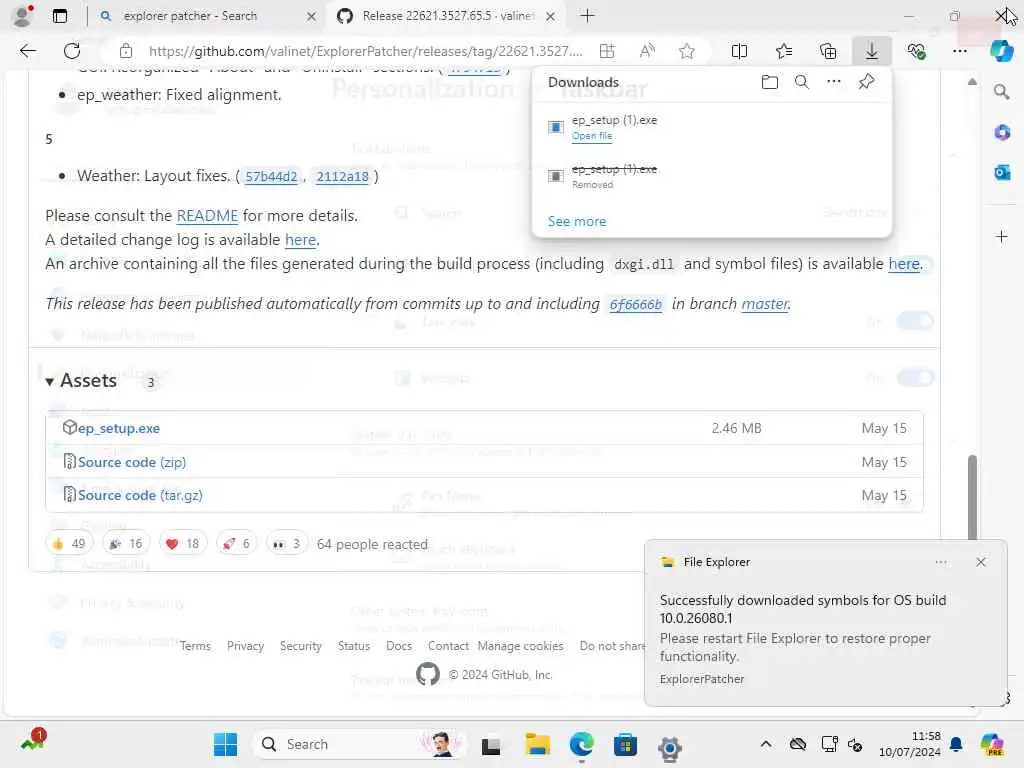React with party popper showing 16
The image size is (1024, 768).
(x=125, y=543)
